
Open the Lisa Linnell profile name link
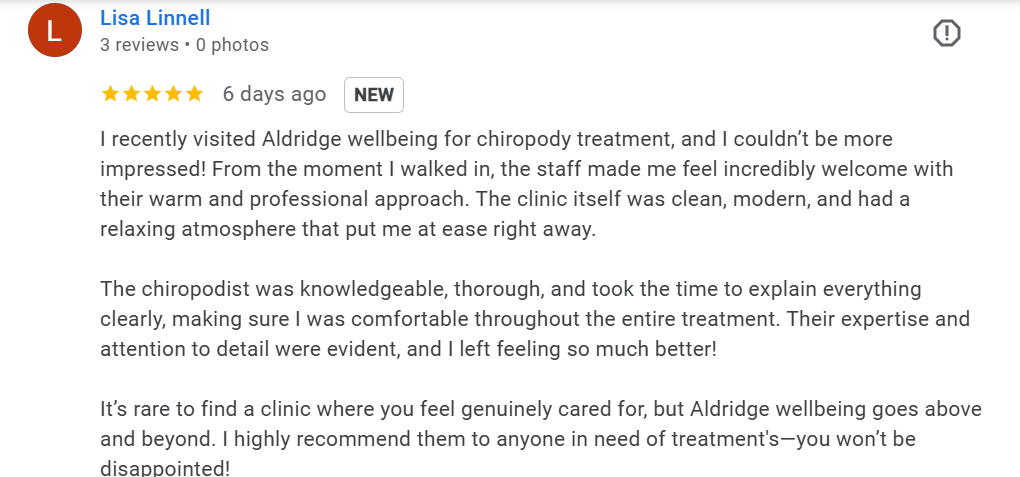(x=155, y=18)
